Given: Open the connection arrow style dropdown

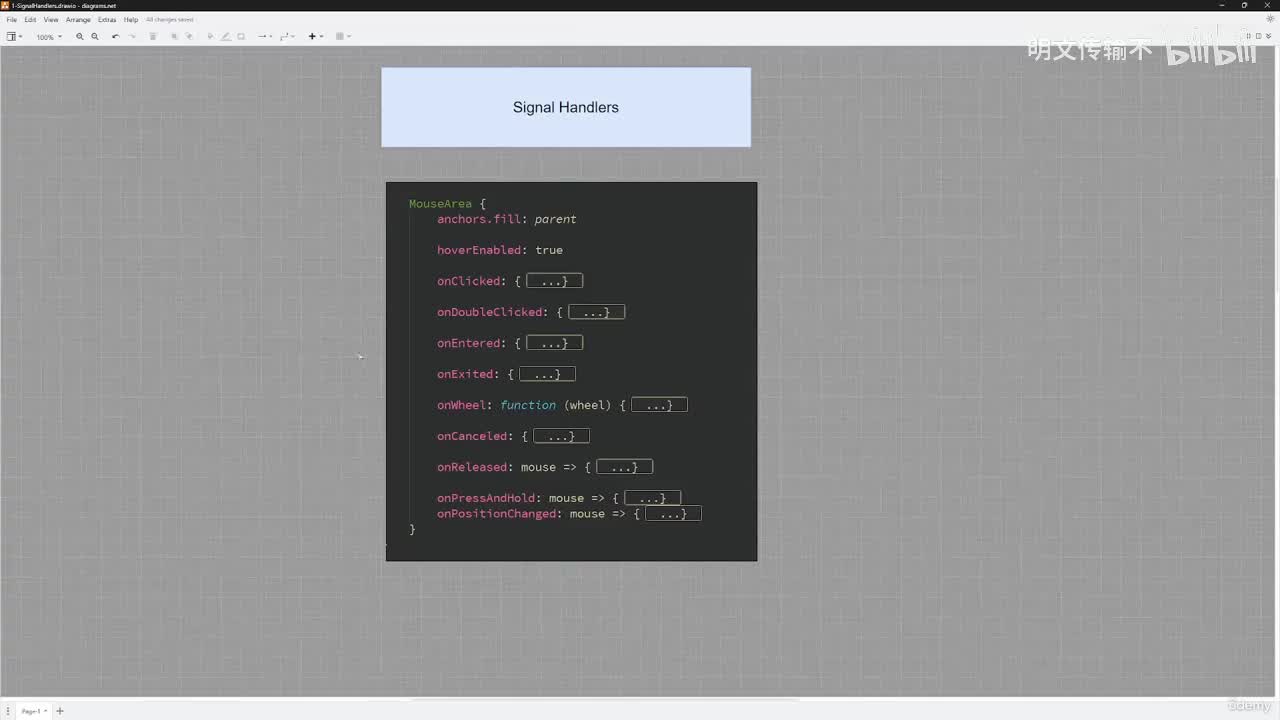Looking at the screenshot, I should 264,37.
